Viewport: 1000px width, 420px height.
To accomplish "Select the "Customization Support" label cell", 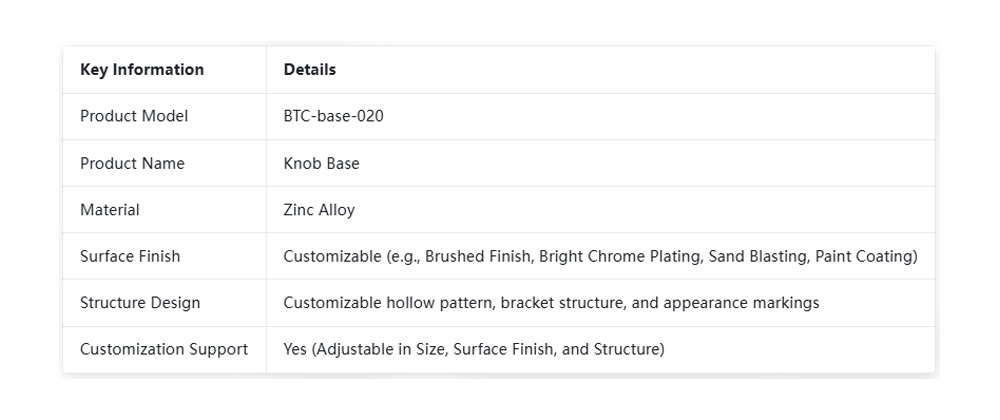I will click(164, 350).
